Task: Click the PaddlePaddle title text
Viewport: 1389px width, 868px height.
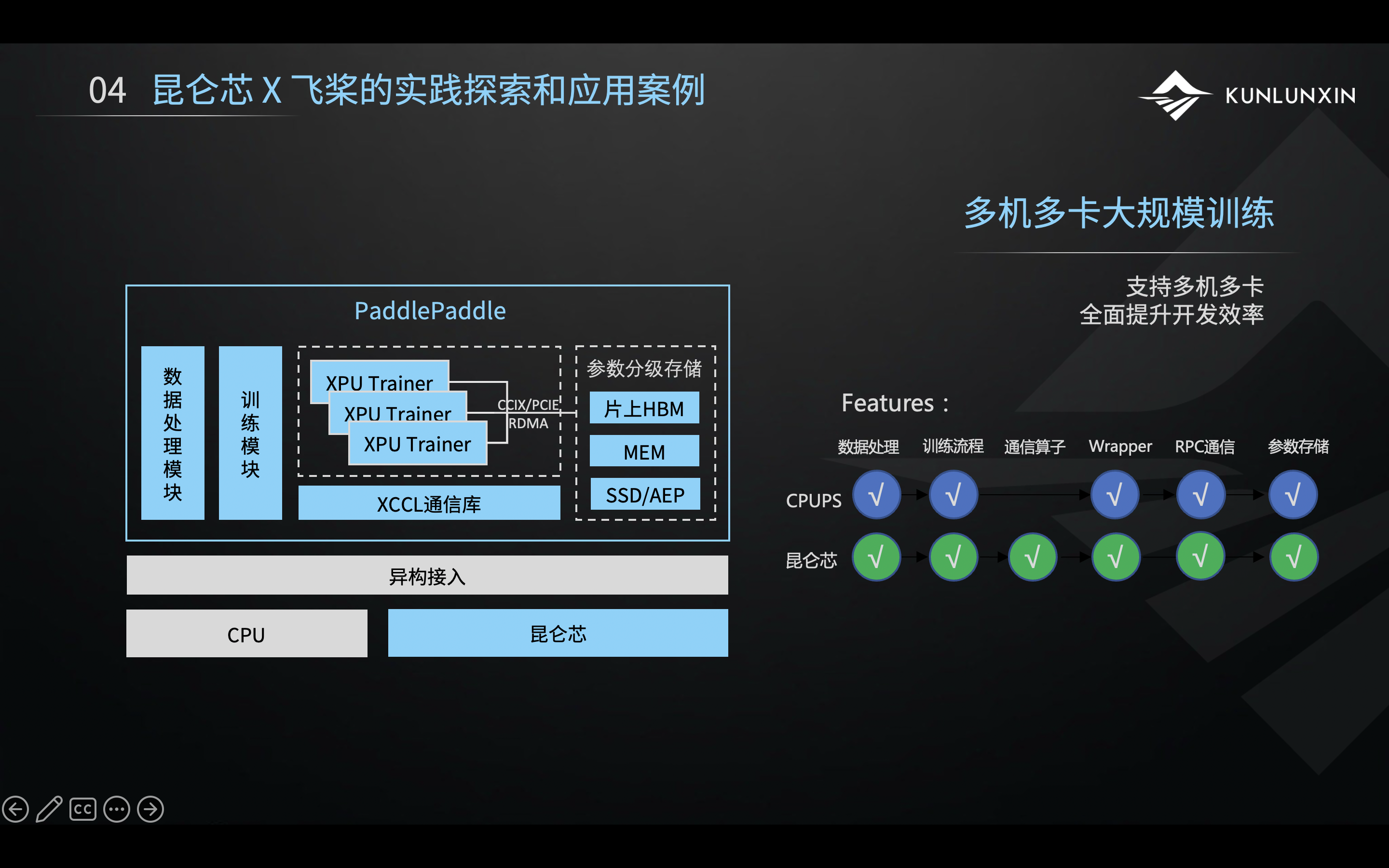Action: pyautogui.click(x=430, y=311)
